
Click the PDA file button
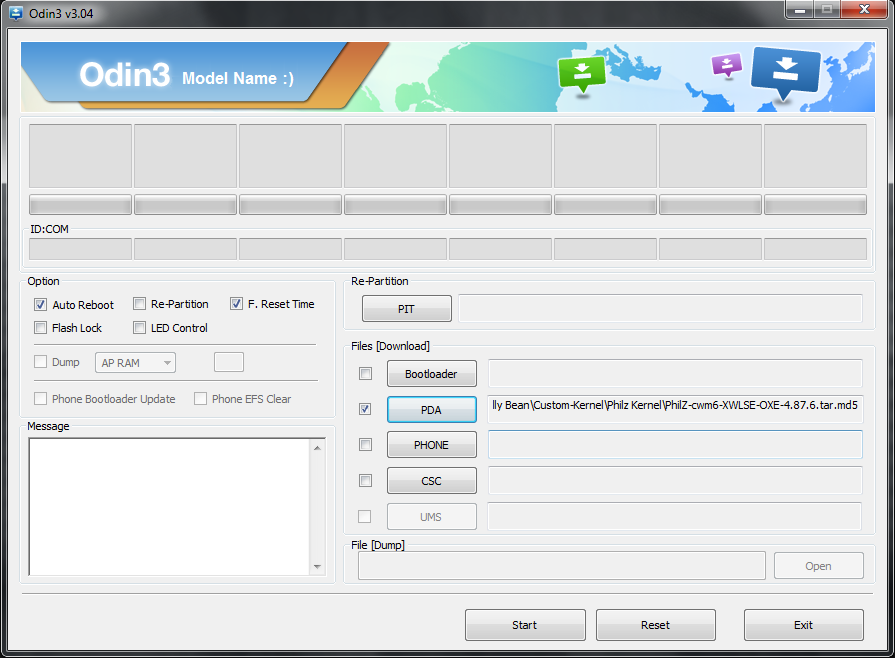[x=432, y=410]
